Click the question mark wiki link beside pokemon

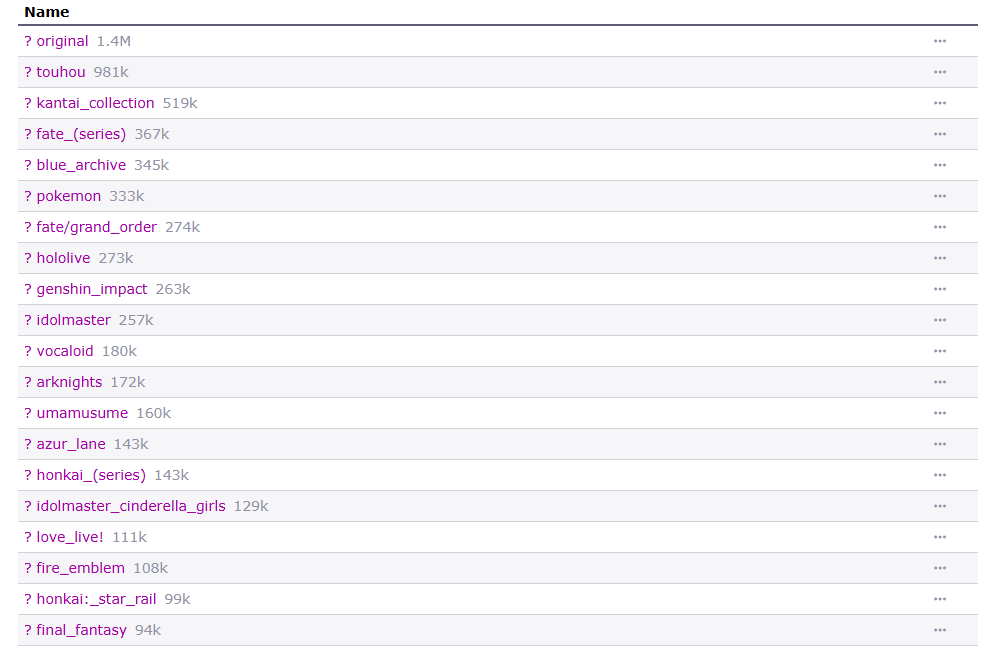point(28,196)
